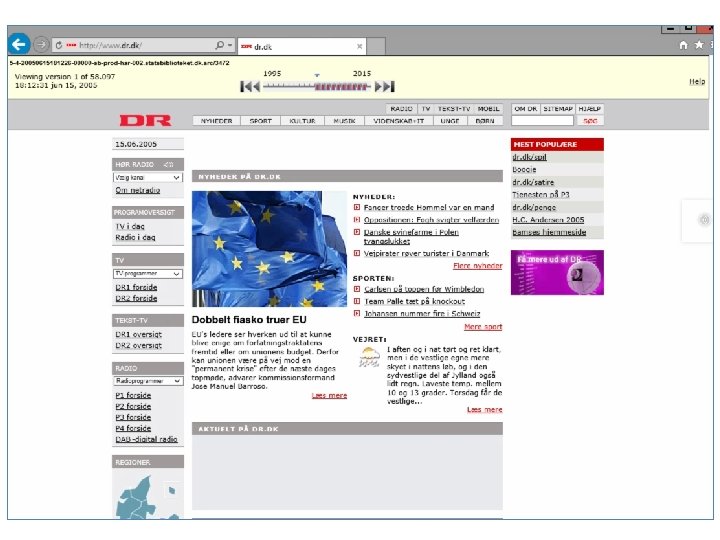Expand the Radioprogrammer dropdown
Viewport: 720px width, 540px height.
(147, 381)
